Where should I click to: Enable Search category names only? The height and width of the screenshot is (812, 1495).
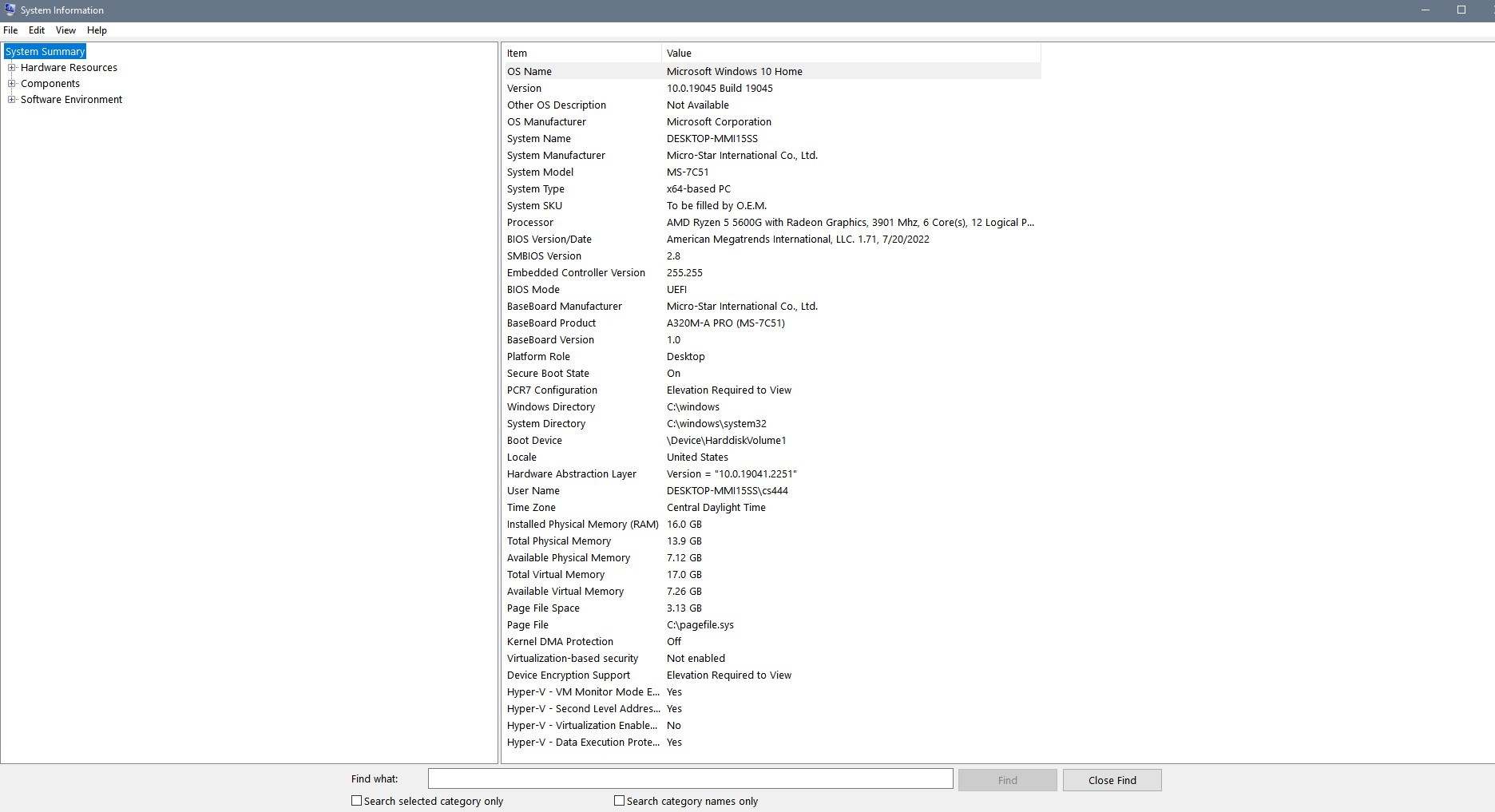[618, 800]
